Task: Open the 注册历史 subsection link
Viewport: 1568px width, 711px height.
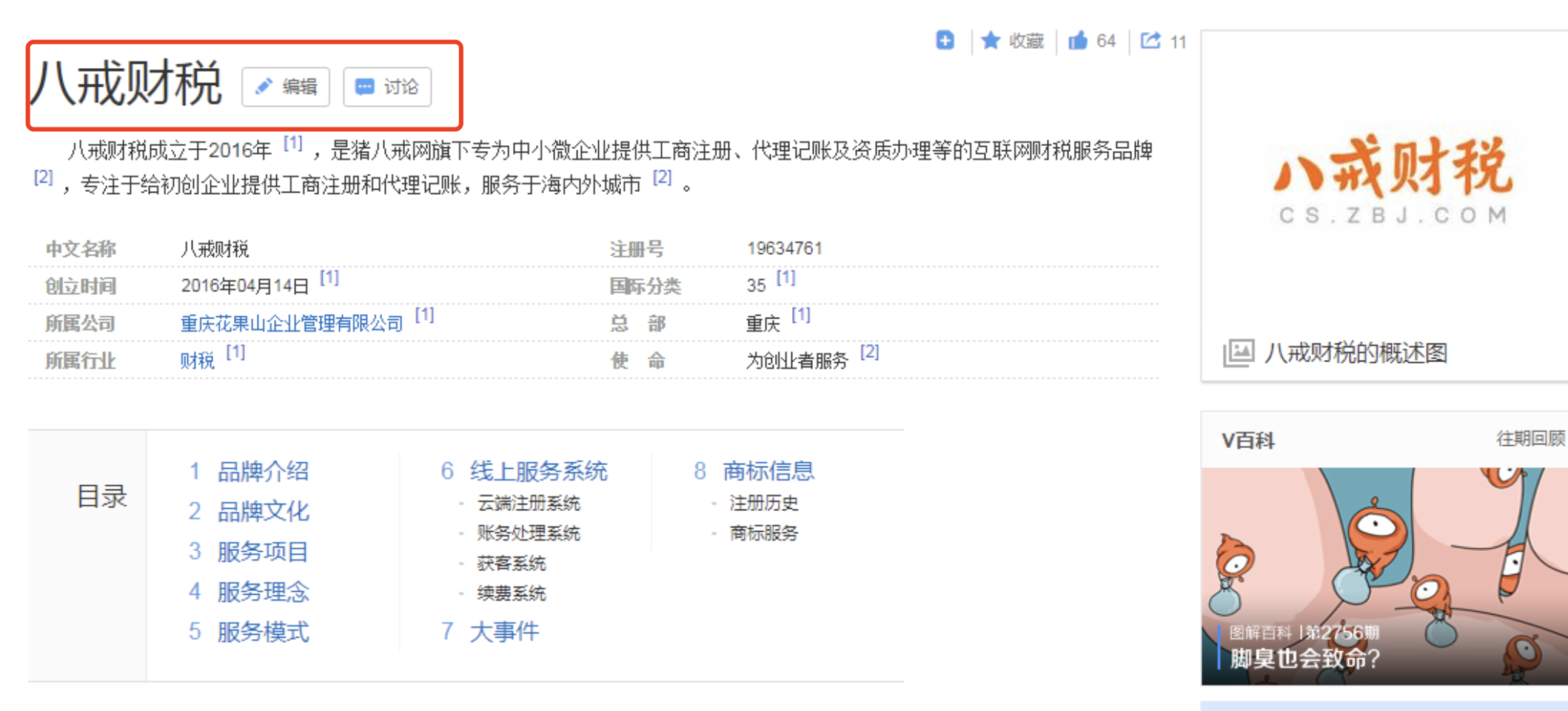Action: 763,504
